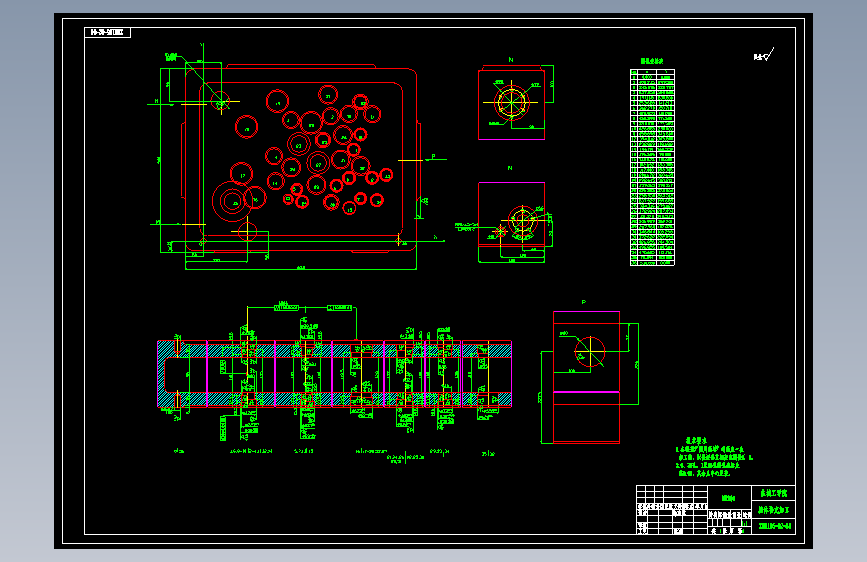Click the top-right cell of the title block

[774, 493]
